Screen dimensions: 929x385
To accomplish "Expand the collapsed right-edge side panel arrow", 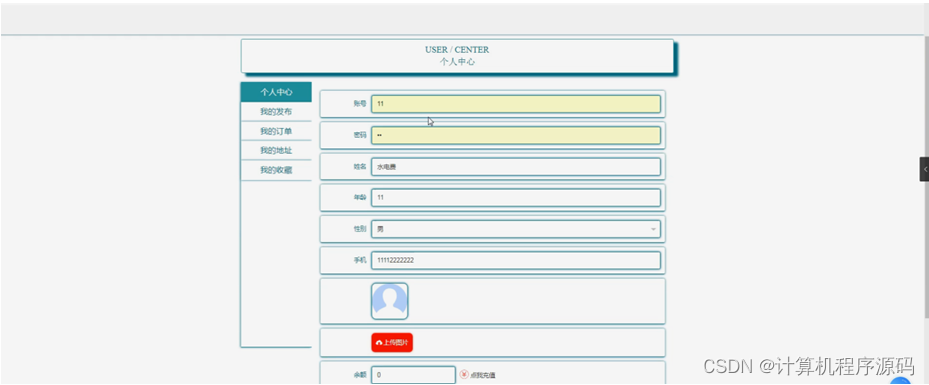I will 924,169.
